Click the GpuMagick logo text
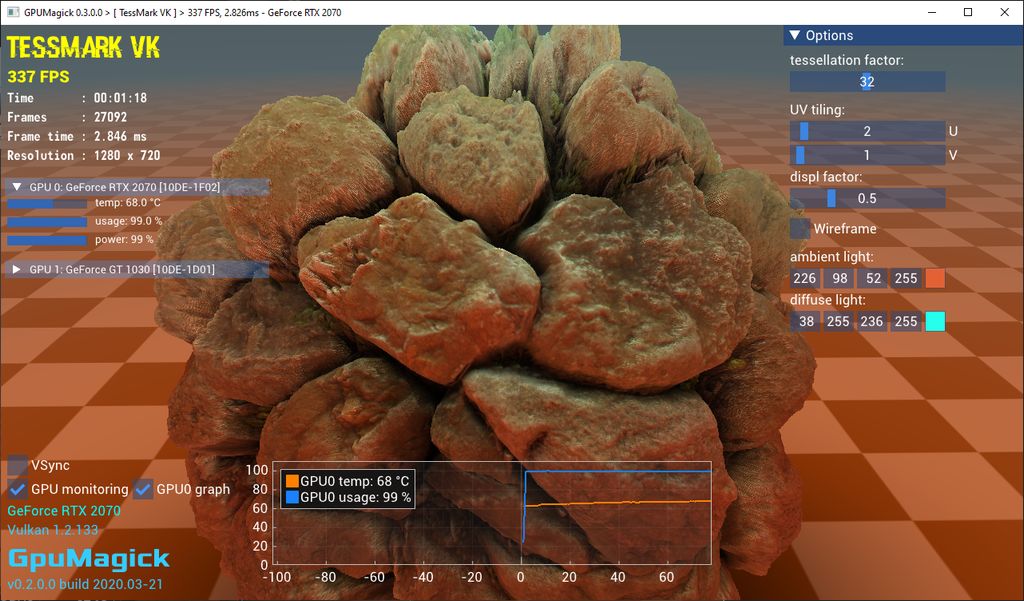 [89, 559]
